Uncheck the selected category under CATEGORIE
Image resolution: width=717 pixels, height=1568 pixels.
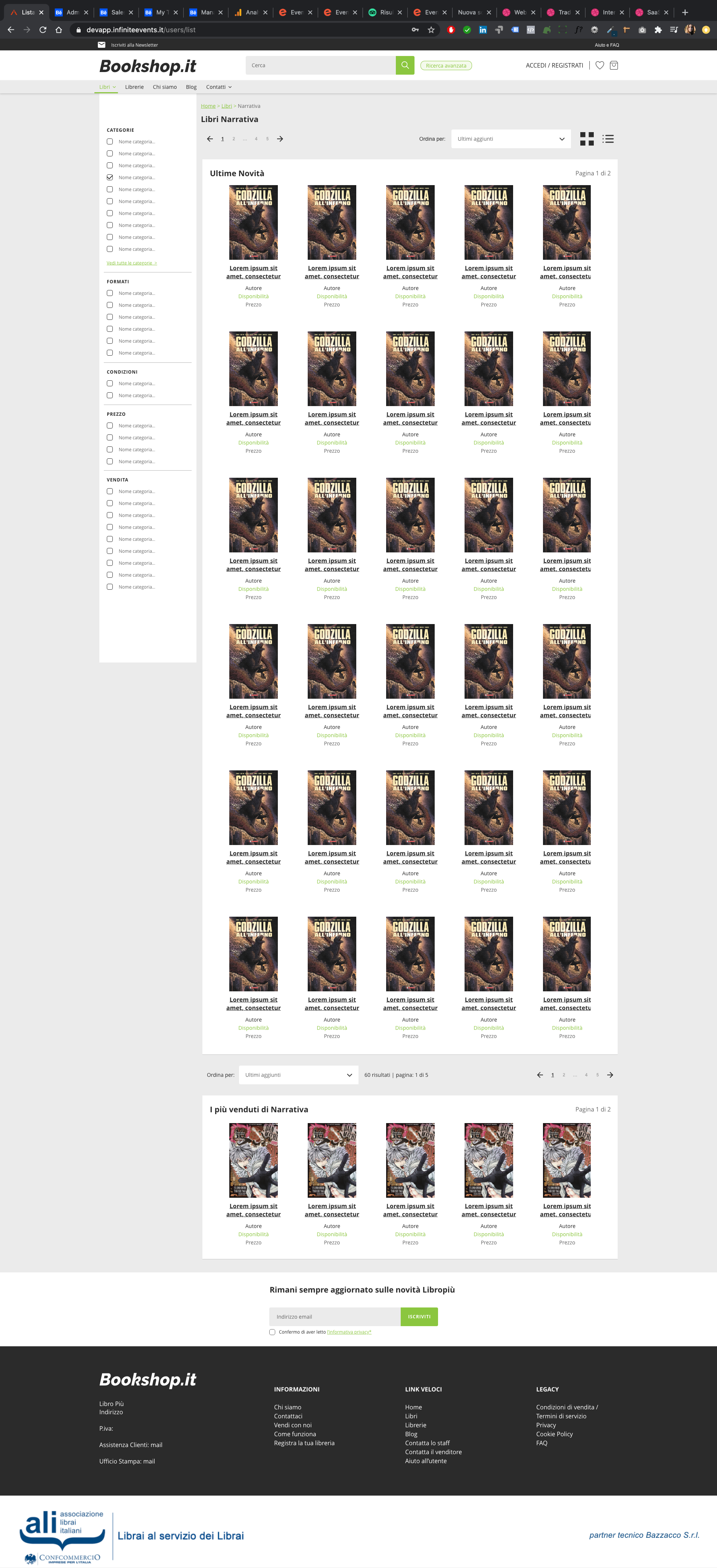pyautogui.click(x=110, y=177)
